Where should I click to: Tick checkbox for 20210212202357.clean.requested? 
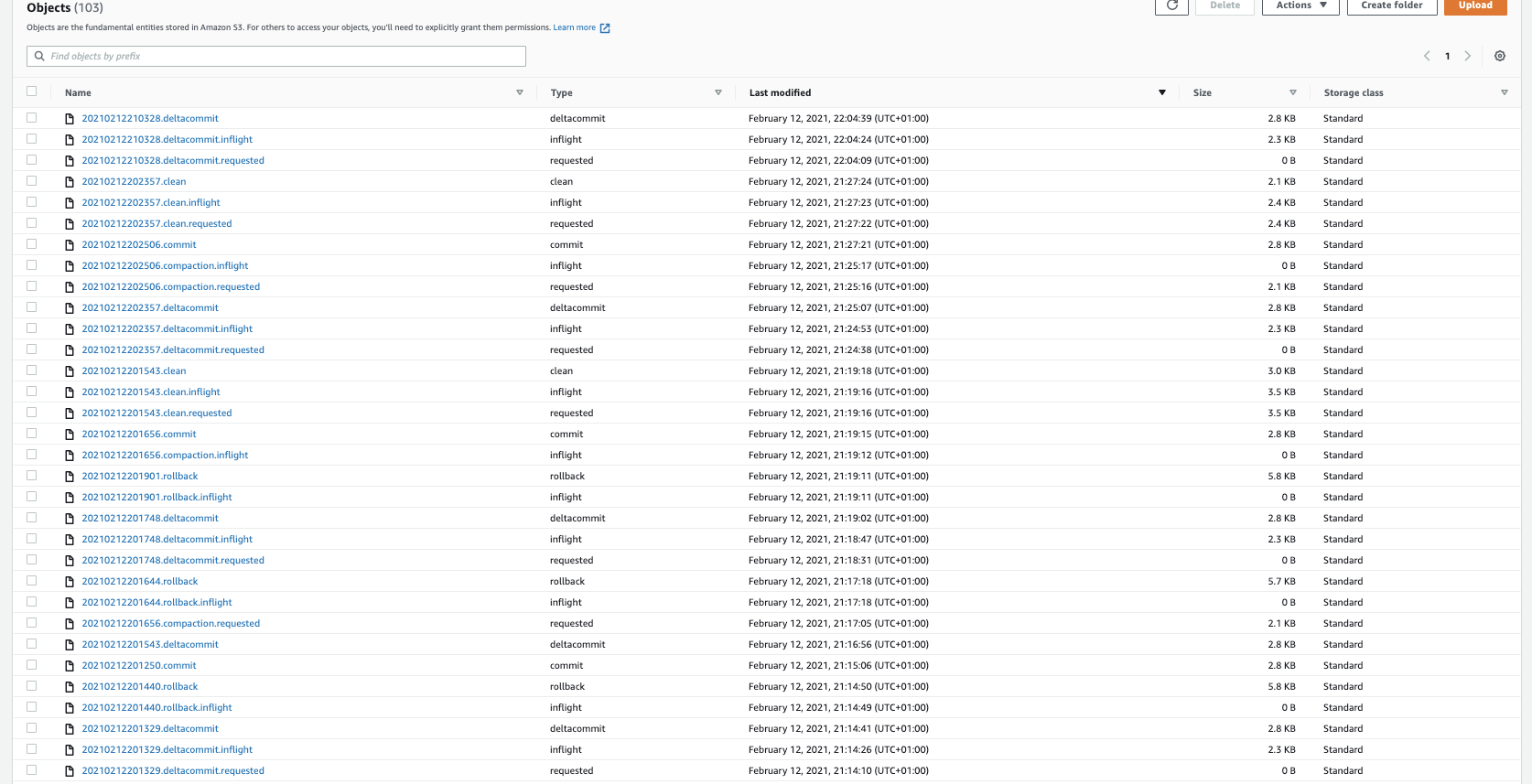32,223
